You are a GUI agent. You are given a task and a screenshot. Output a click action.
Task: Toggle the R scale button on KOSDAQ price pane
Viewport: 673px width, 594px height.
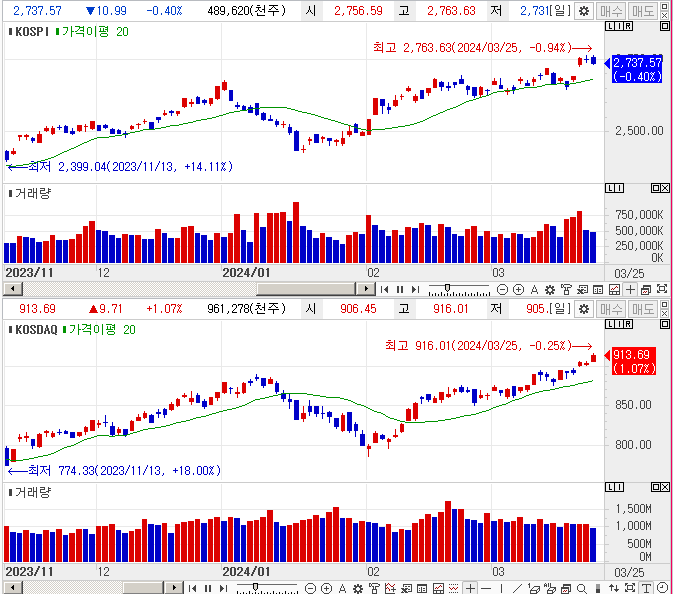click(628, 324)
